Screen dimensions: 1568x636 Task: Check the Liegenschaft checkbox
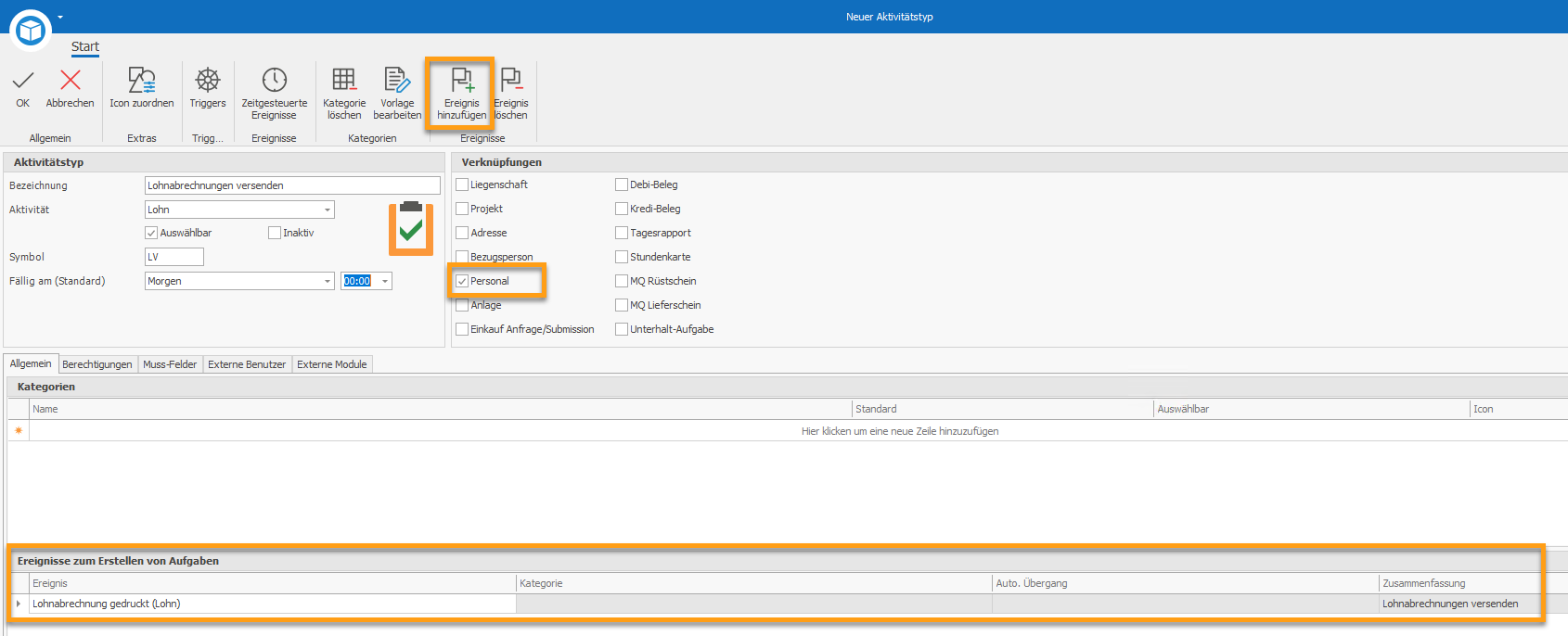(462, 184)
